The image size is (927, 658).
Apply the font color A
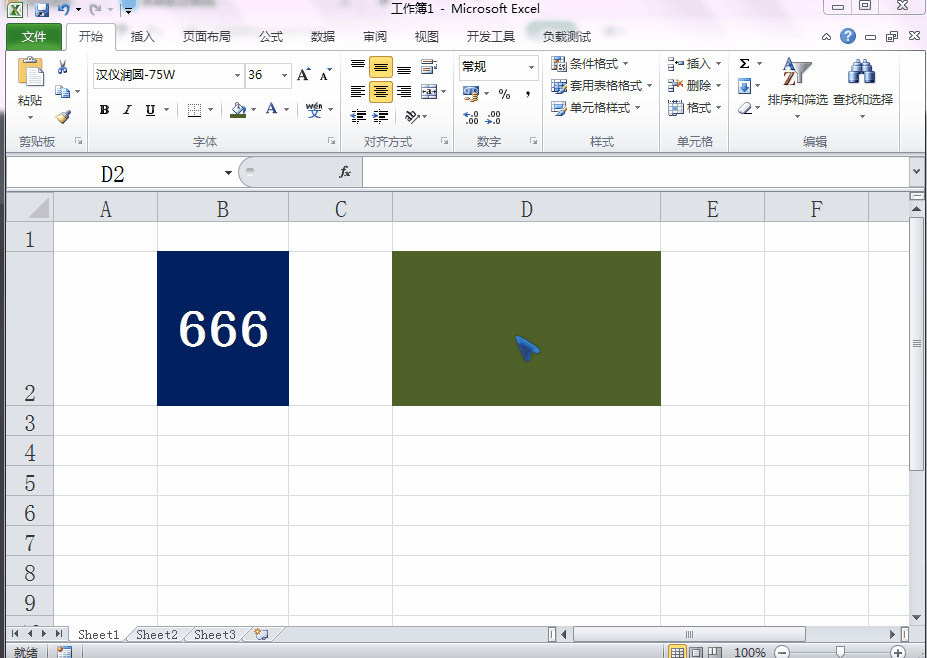coord(271,109)
